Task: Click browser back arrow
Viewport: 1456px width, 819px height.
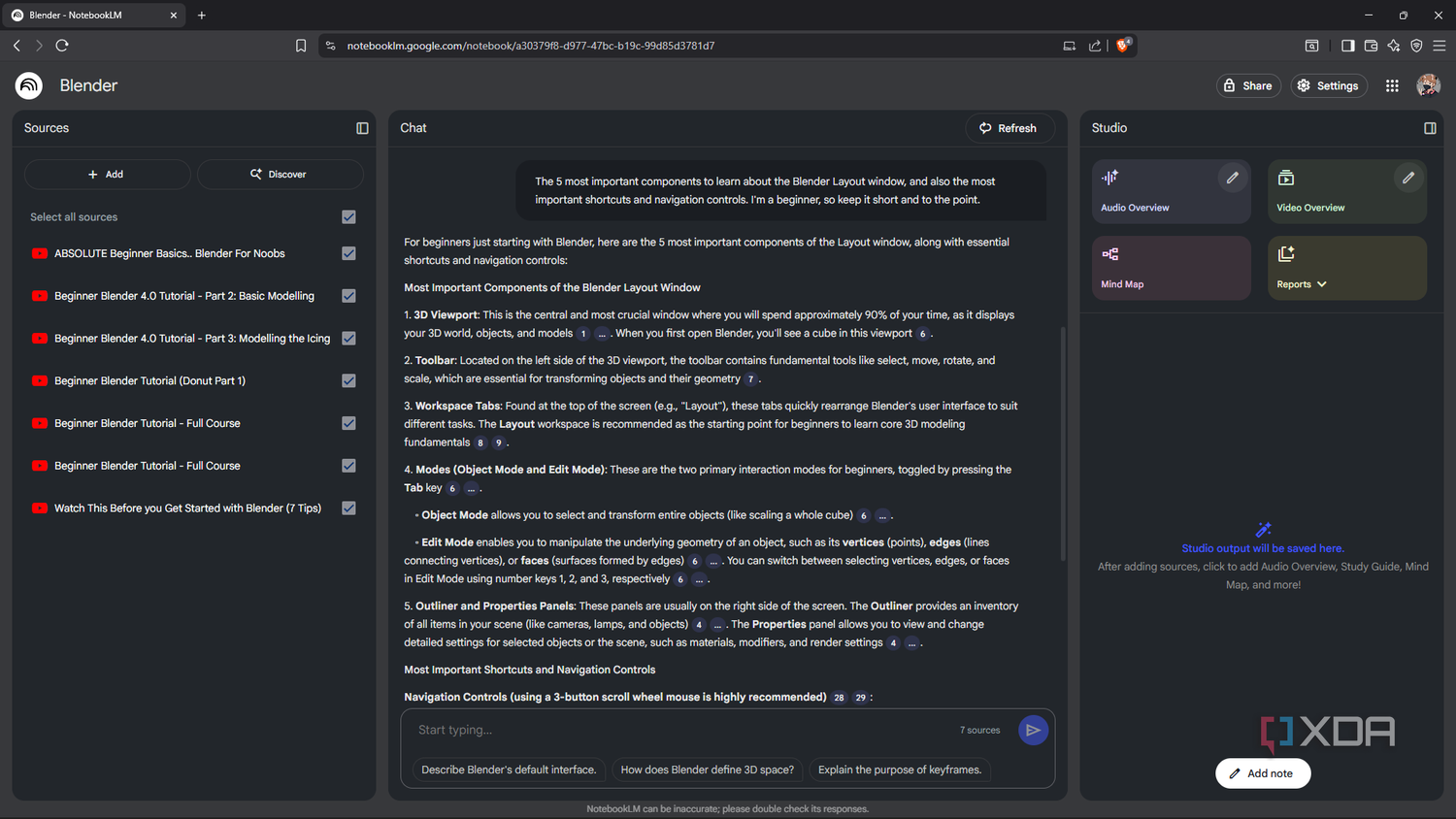Action: coord(17,46)
